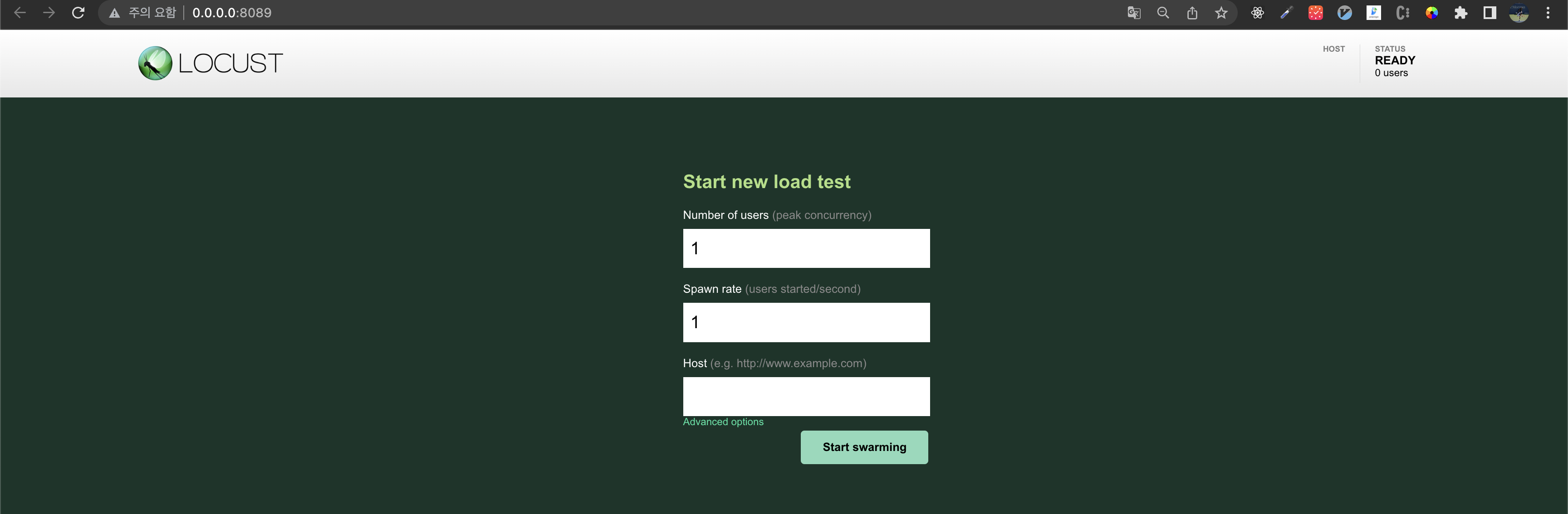Viewport: 1568px width, 514px height.
Task: Toggle the browser side panel icon
Action: click(x=1490, y=13)
